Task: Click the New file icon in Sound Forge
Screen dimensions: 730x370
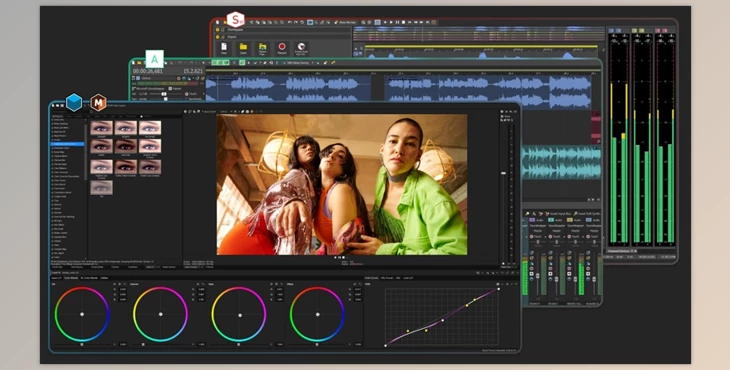Action: [224, 47]
